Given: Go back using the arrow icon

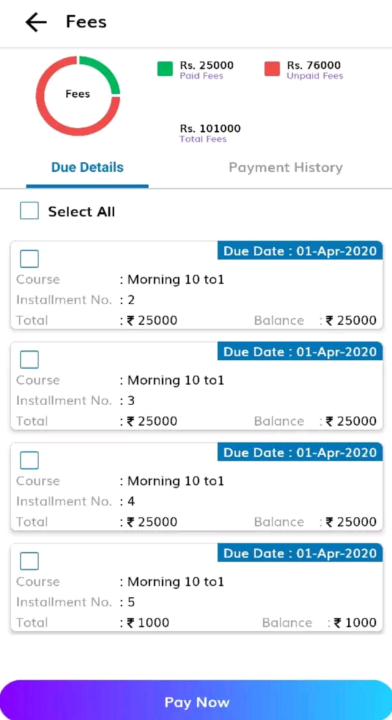Looking at the screenshot, I should point(36,22).
